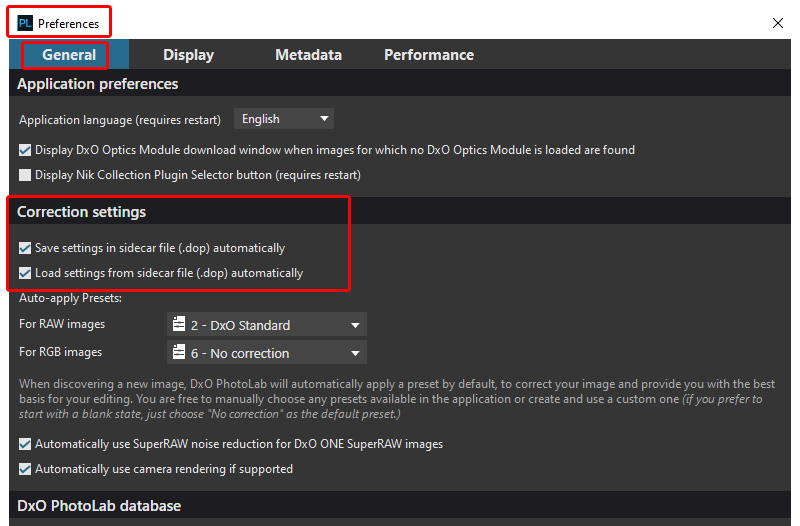Switch to the Display tab
The height and width of the screenshot is (526, 800).
click(188, 55)
